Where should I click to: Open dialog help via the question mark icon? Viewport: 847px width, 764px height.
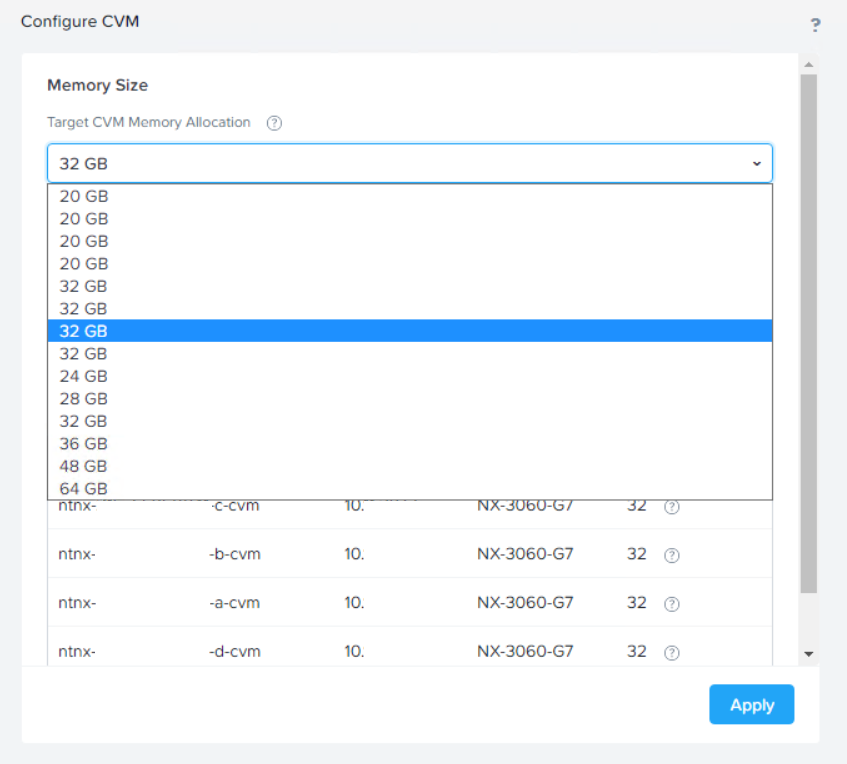[x=815, y=25]
